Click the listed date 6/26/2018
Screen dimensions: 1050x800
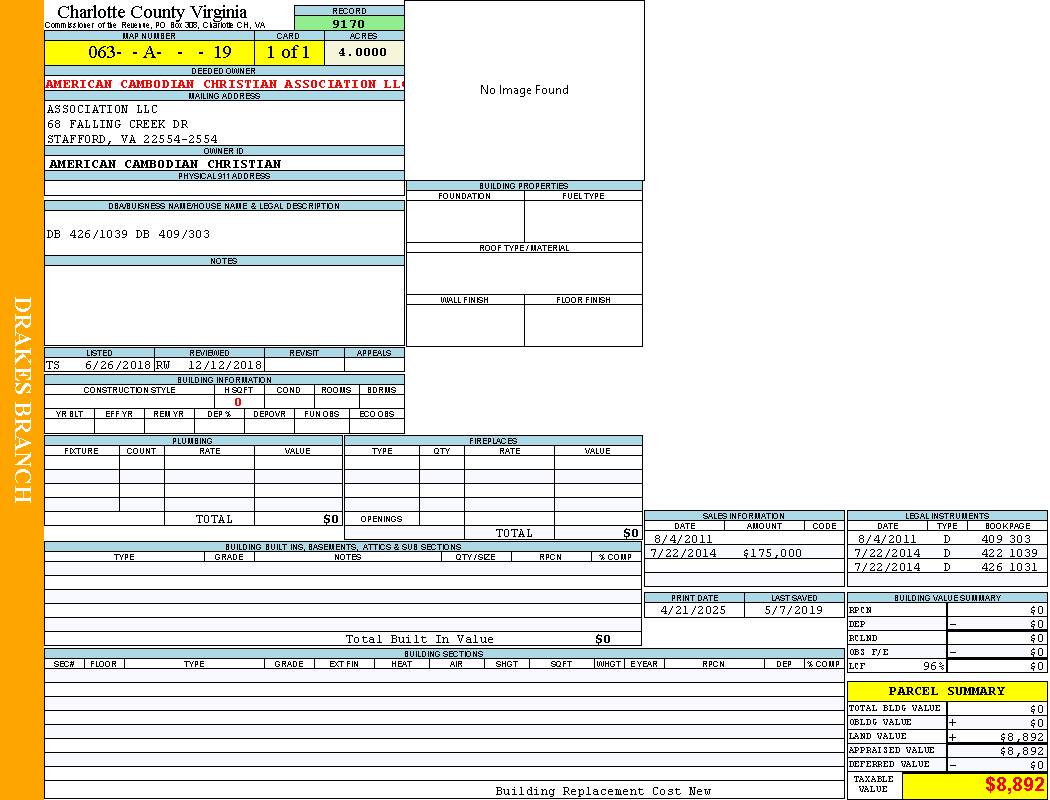pyautogui.click(x=117, y=366)
